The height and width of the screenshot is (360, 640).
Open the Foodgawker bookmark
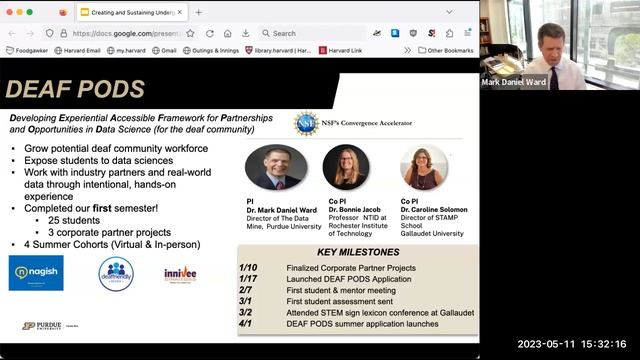coord(27,51)
